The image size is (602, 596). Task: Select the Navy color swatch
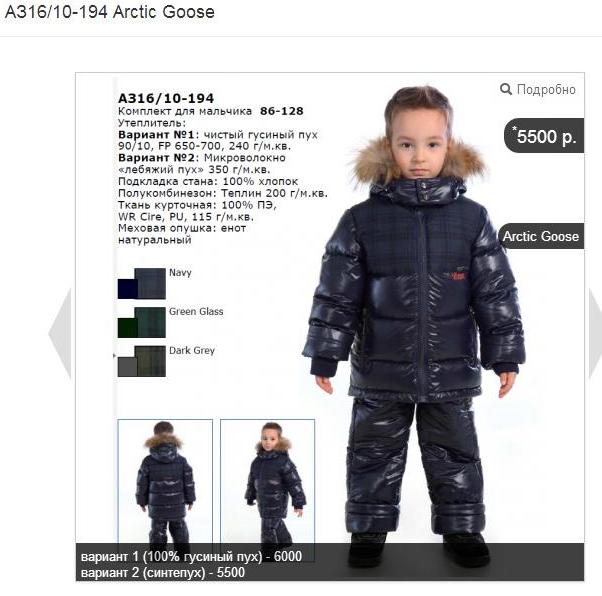click(x=142, y=283)
